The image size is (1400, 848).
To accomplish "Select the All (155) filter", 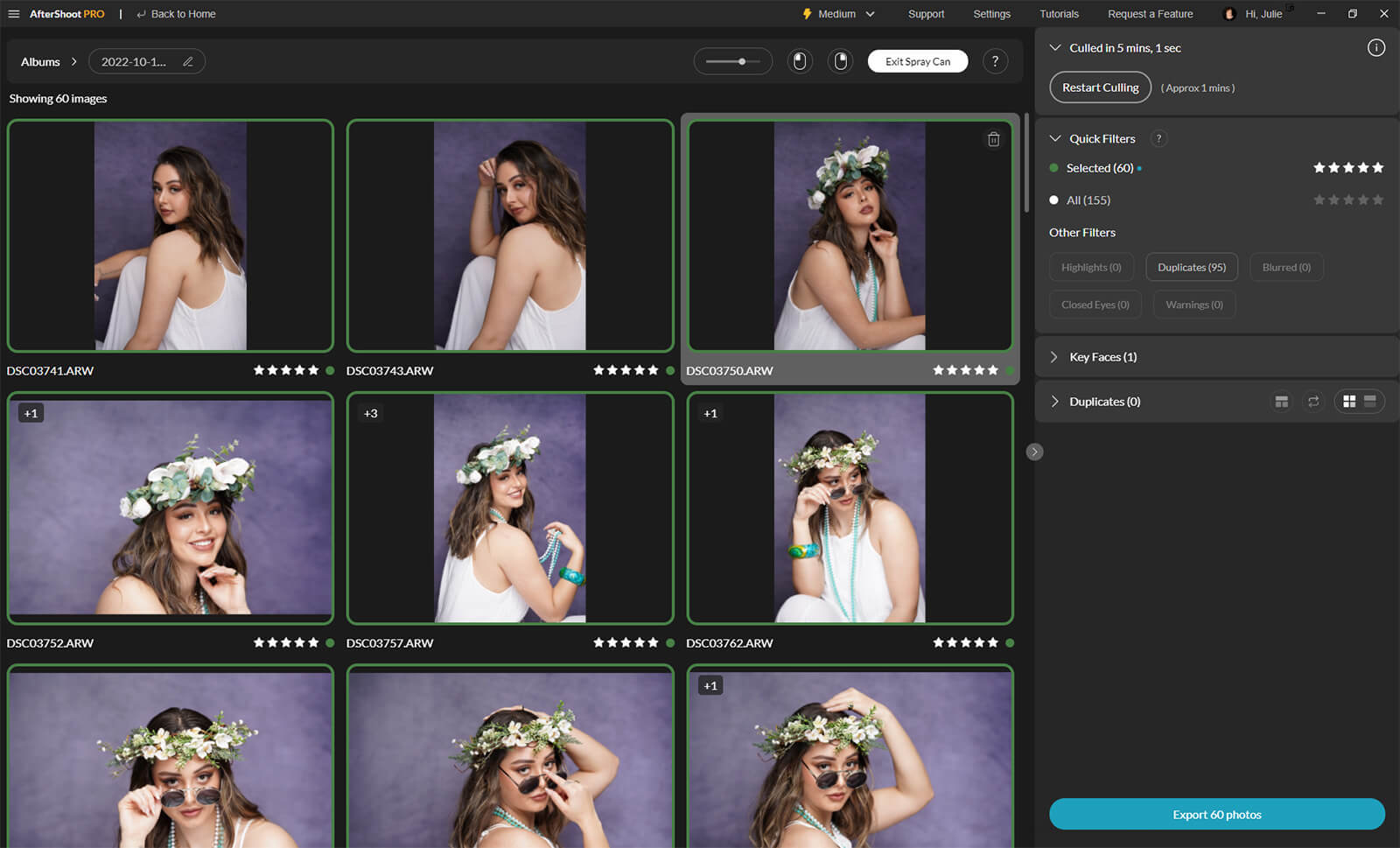I will tap(1088, 200).
